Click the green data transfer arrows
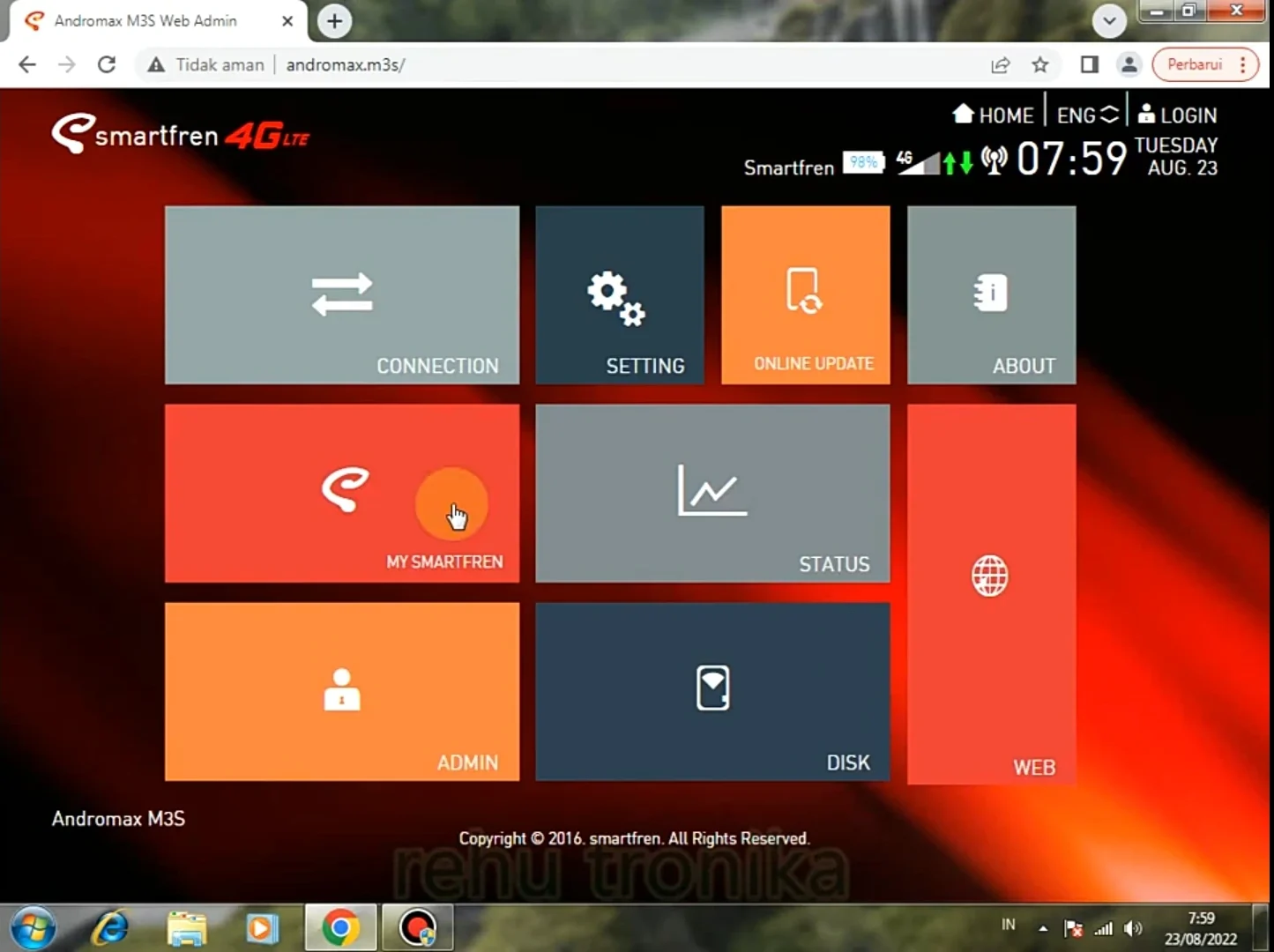The image size is (1274, 952). coord(958,163)
